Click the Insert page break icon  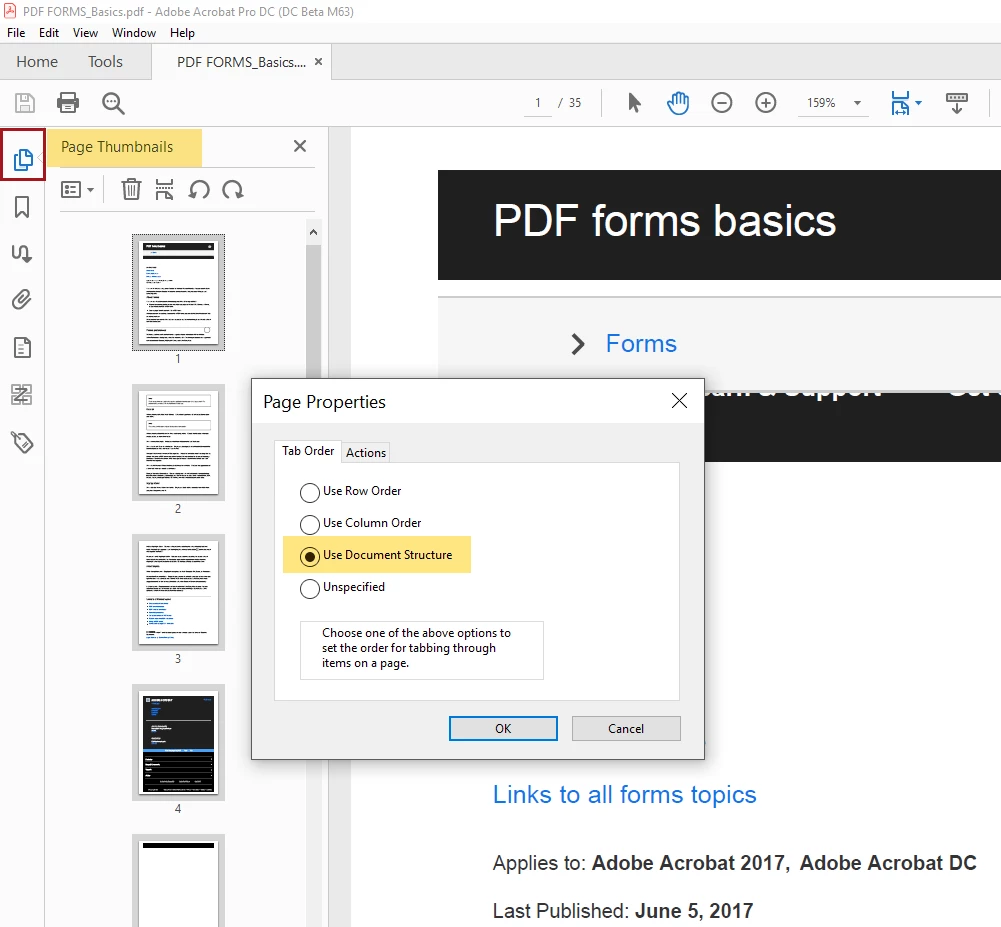(x=164, y=190)
